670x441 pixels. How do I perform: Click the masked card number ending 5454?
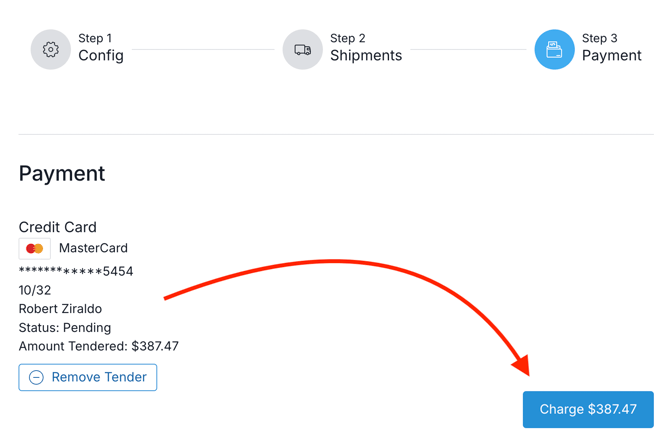coord(76,271)
